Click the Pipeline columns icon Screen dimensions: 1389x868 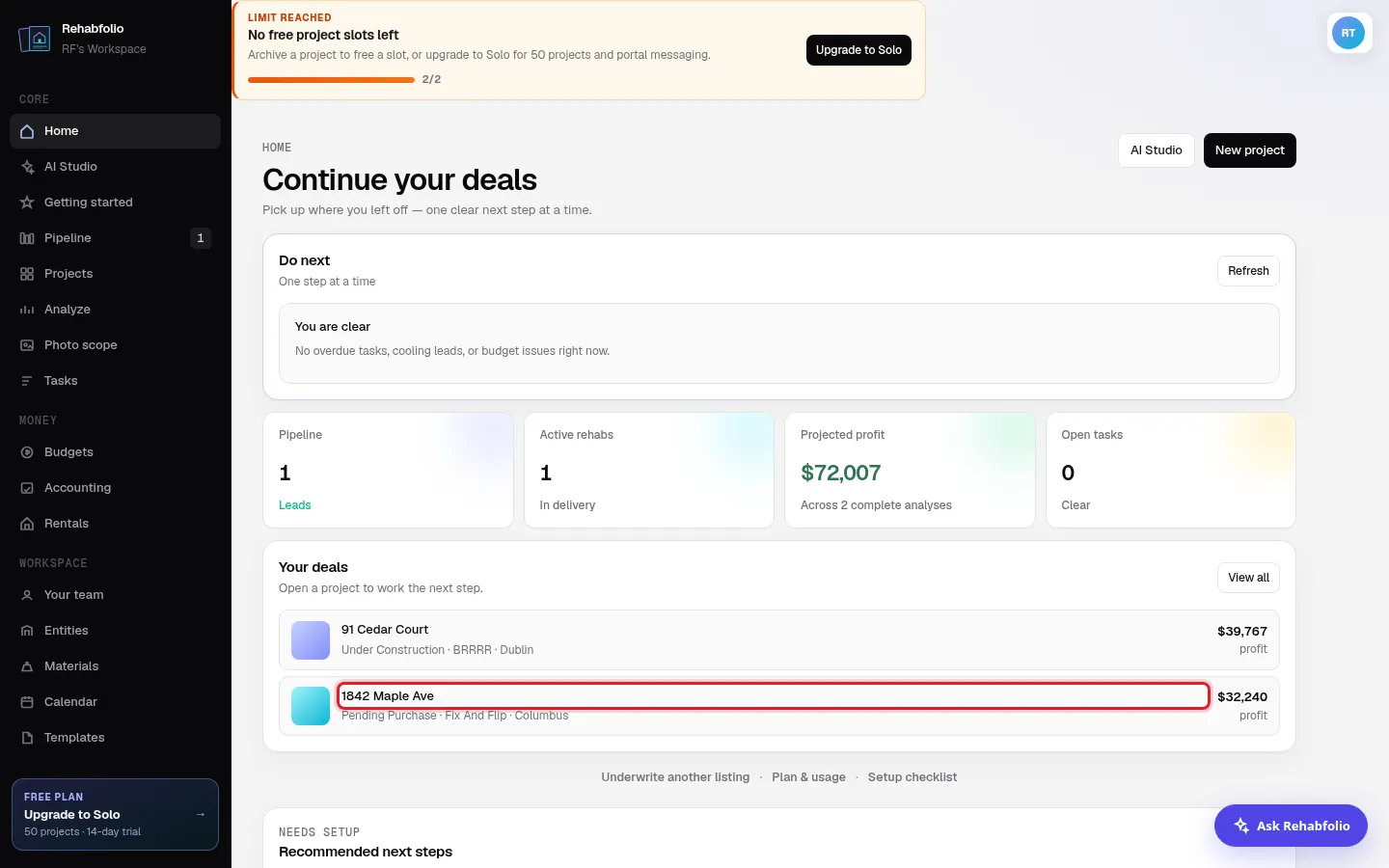(27, 238)
